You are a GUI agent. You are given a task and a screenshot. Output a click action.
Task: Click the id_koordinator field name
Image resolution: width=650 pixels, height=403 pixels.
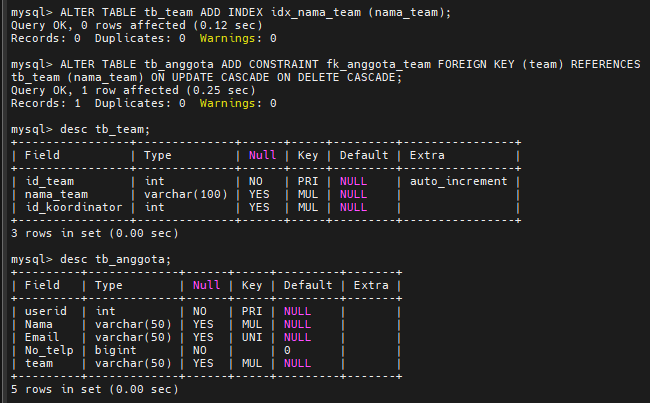point(74,207)
